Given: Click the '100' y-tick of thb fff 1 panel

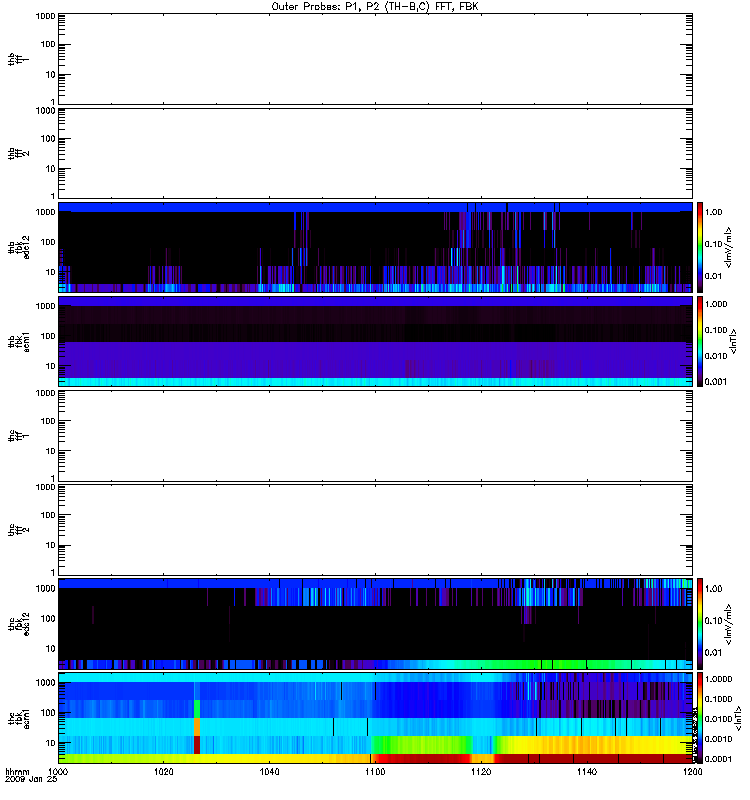Looking at the screenshot, I should [x=48, y=44].
